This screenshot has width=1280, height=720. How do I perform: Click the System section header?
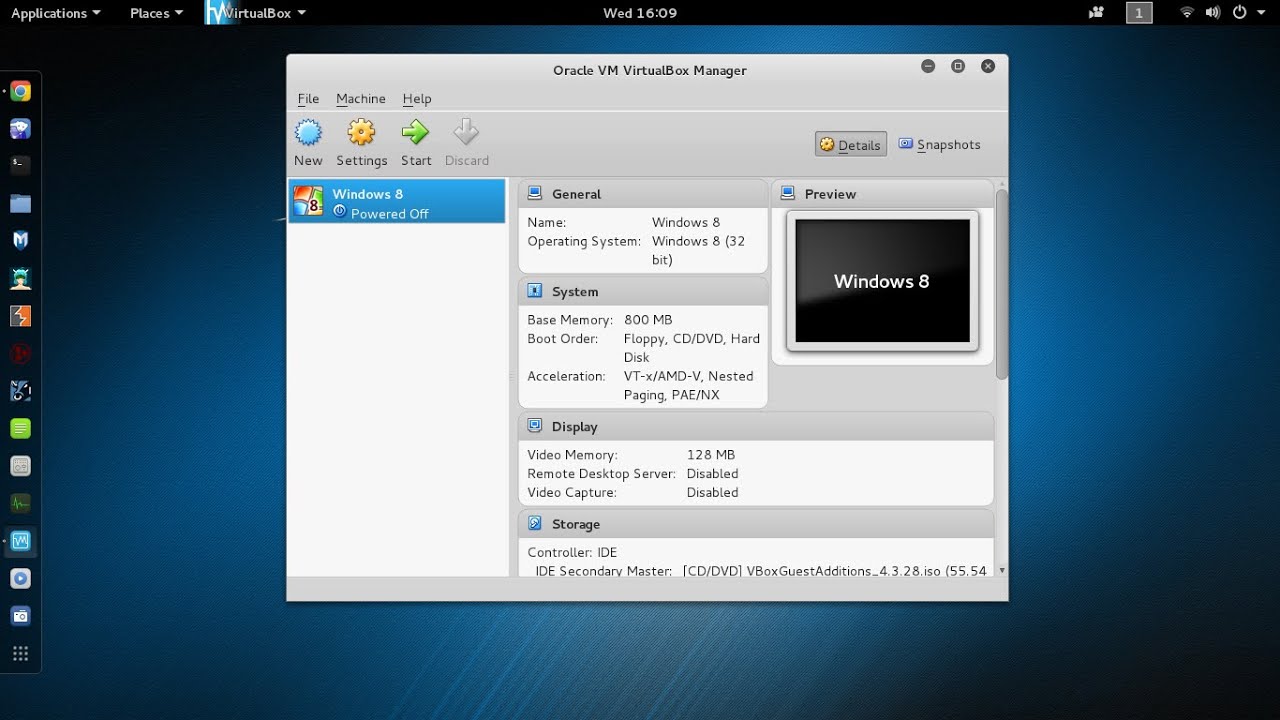pos(643,291)
